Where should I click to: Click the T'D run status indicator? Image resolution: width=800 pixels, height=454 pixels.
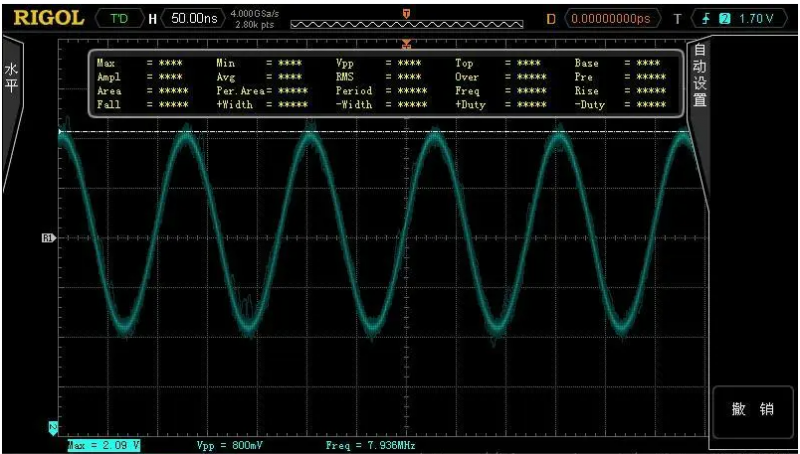tap(119, 19)
